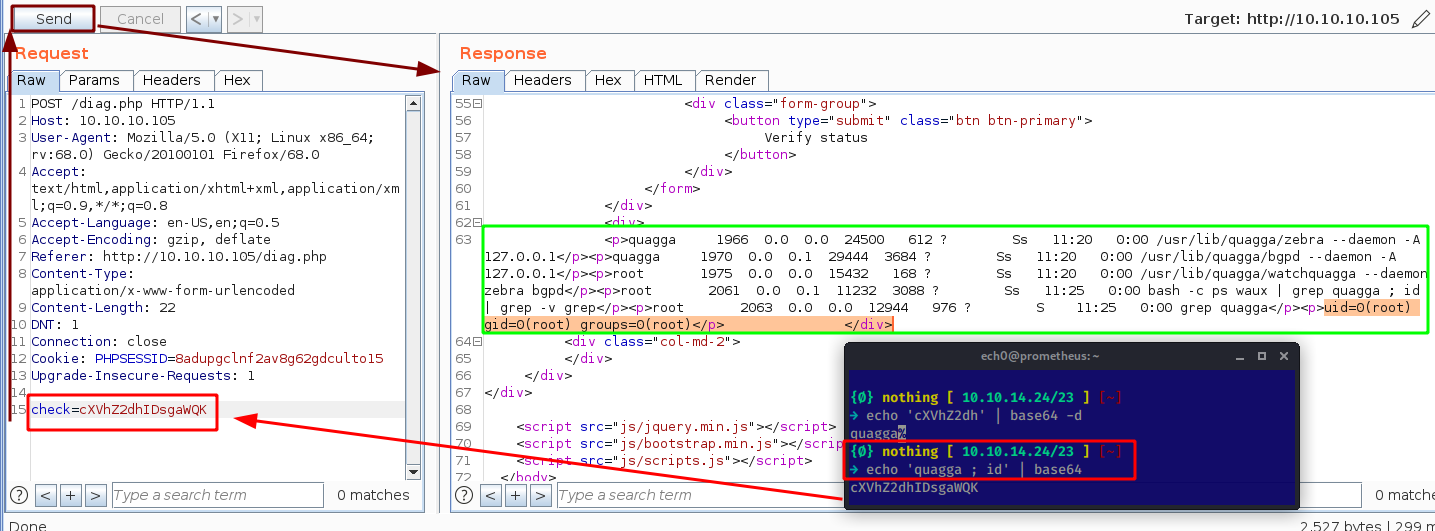Image resolution: width=1435 pixels, height=531 pixels.
Task: Collapse the code fold at line 64
Action: click(x=478, y=342)
